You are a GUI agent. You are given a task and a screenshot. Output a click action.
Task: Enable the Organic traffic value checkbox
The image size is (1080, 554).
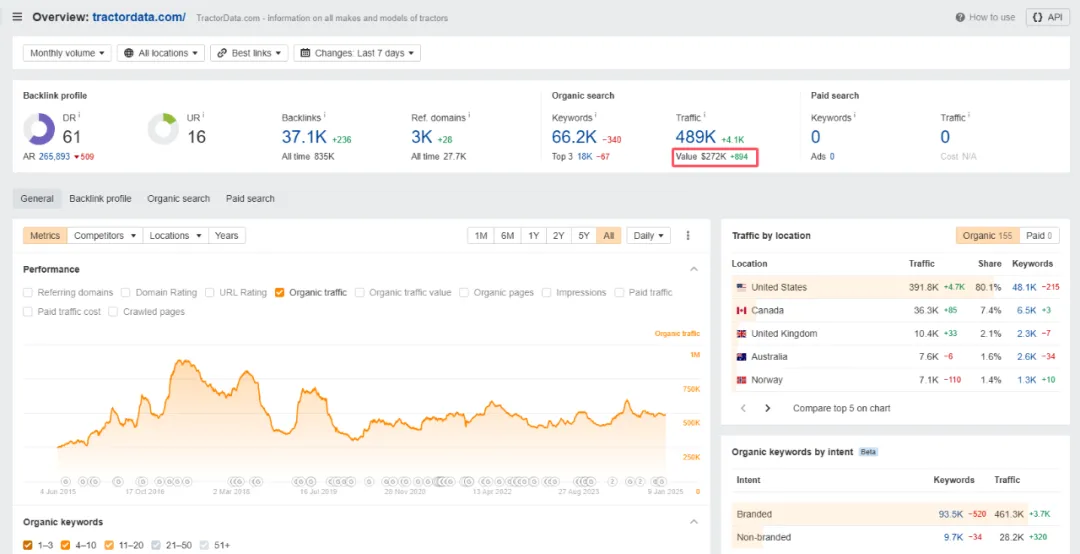360,292
